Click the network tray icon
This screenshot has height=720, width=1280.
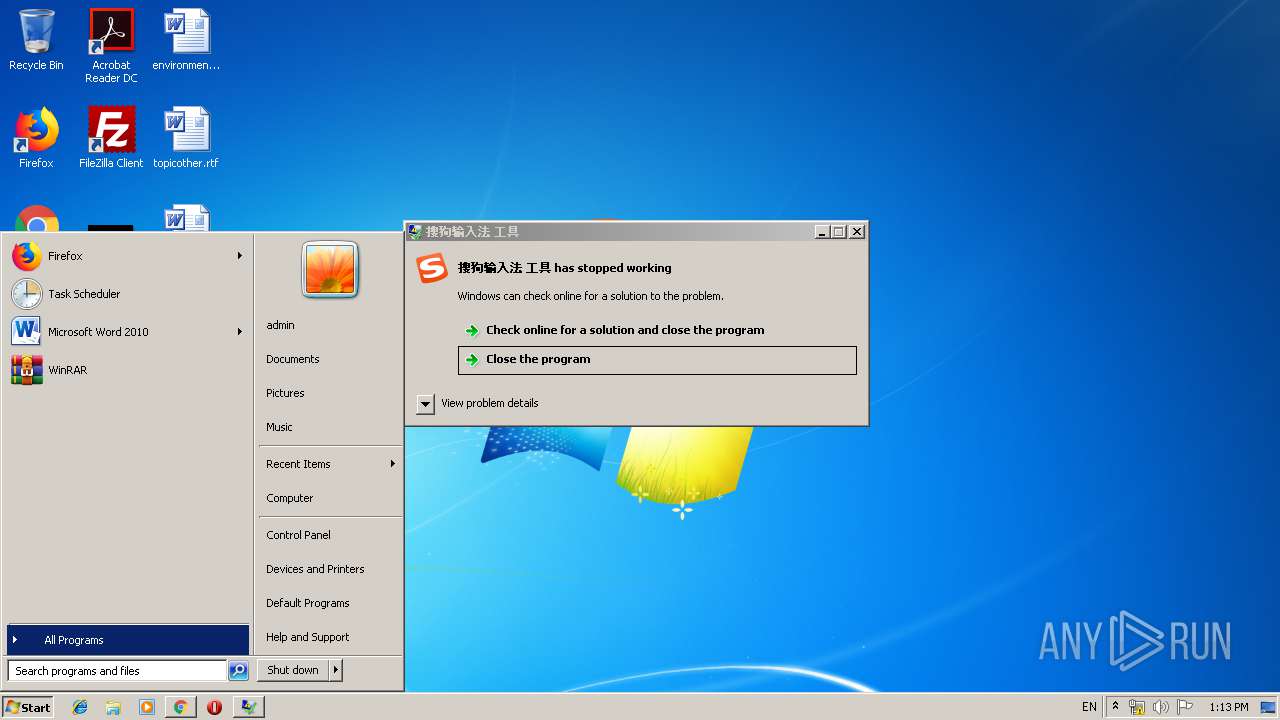click(x=1137, y=707)
